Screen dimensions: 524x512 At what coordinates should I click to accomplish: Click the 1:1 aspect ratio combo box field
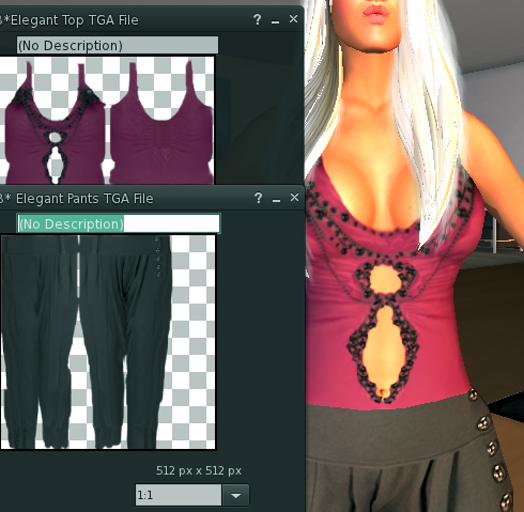click(178, 495)
